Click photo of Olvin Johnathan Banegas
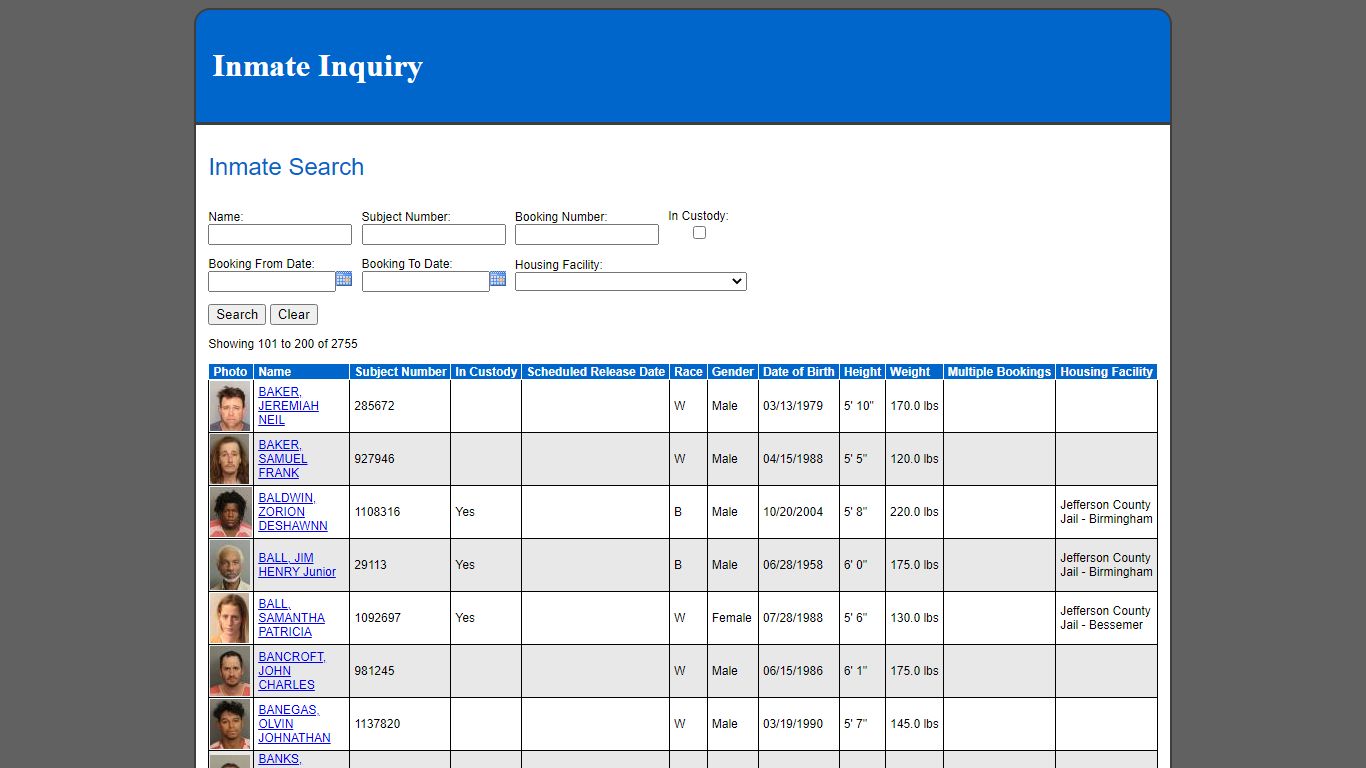 [230, 724]
